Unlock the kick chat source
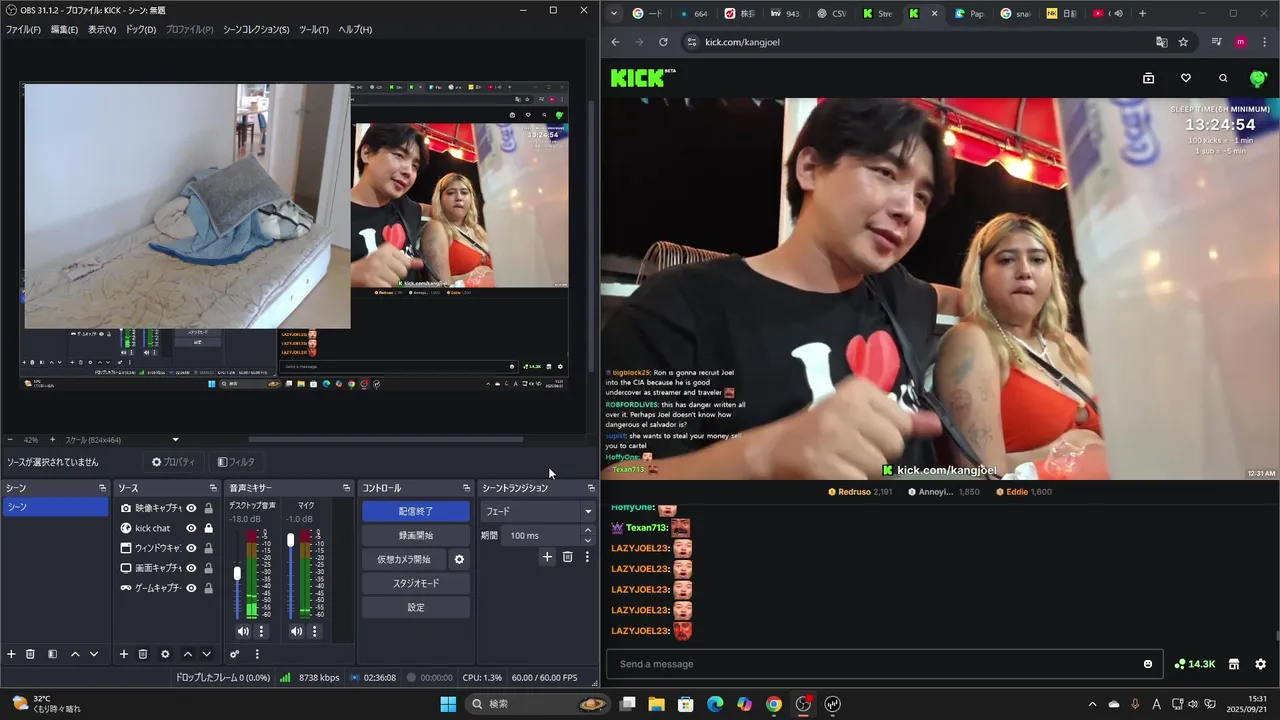The height and width of the screenshot is (720, 1280). pyautogui.click(x=208, y=528)
